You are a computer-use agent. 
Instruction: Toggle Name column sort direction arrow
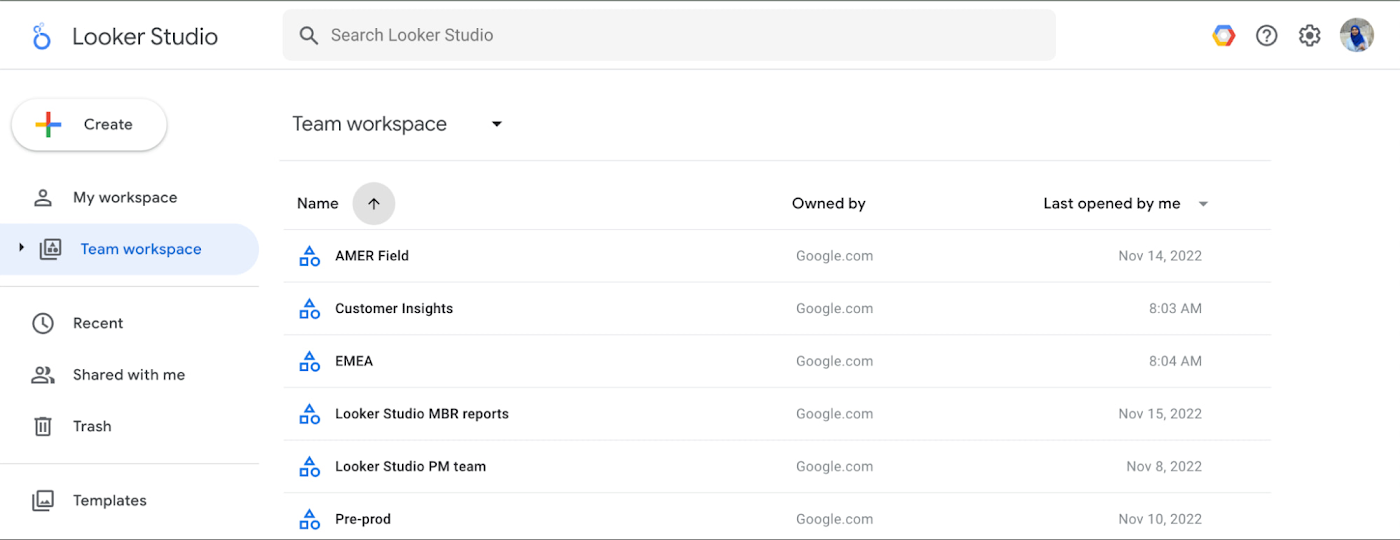(374, 204)
